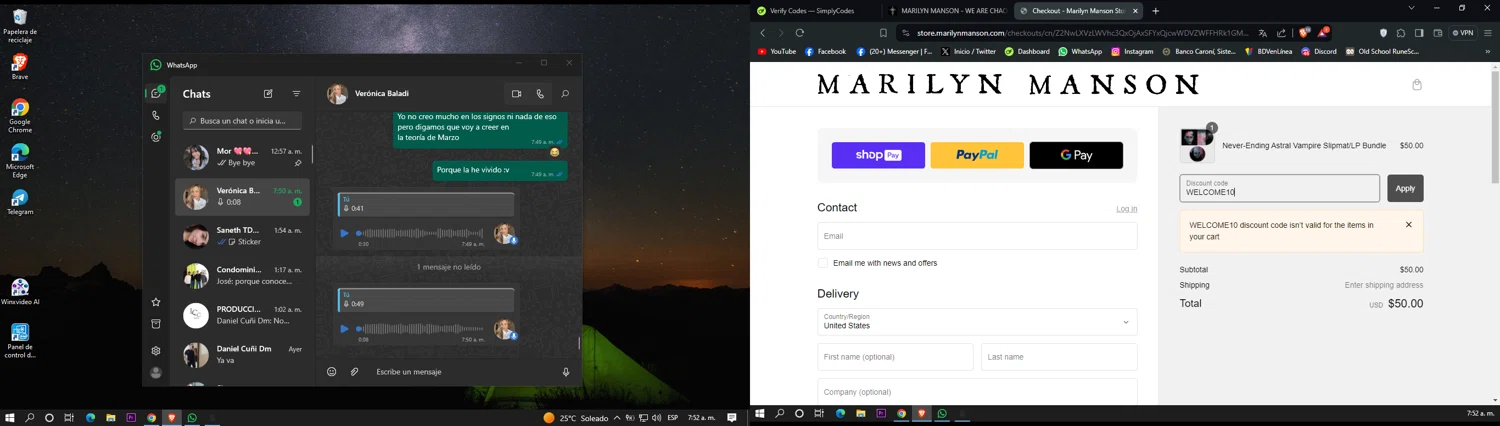This screenshot has height=426, width=1500.
Task: Seek on the 0:41 voice message waveform
Action: coord(420,233)
